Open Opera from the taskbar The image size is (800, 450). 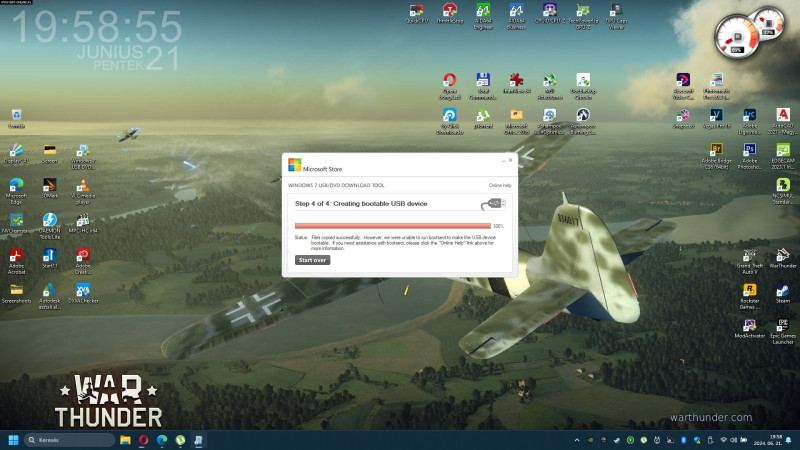(143, 440)
